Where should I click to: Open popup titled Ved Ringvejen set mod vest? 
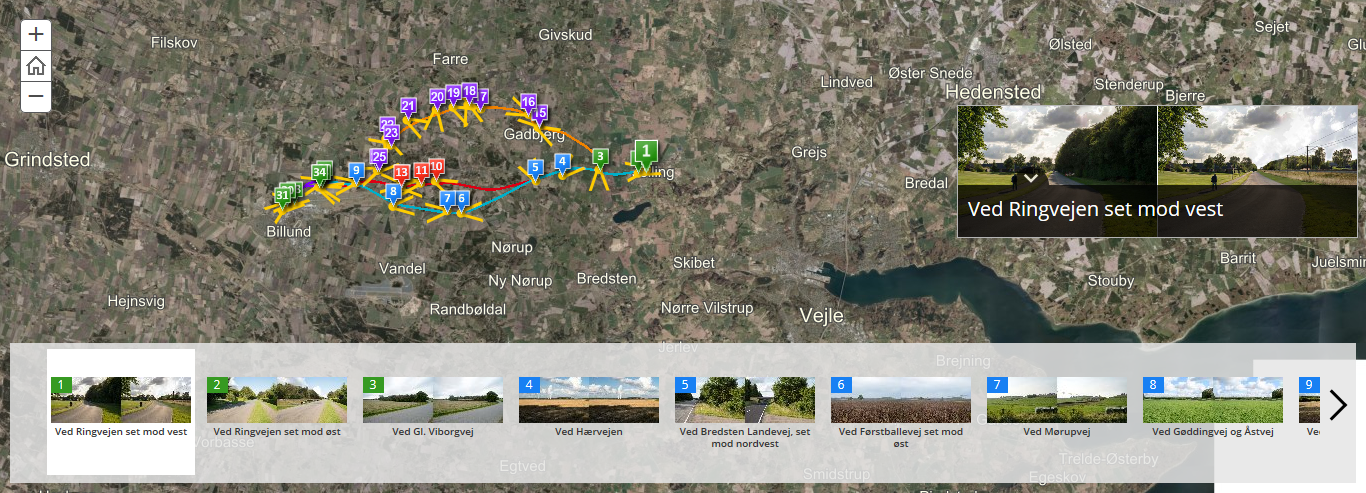(x=1095, y=210)
